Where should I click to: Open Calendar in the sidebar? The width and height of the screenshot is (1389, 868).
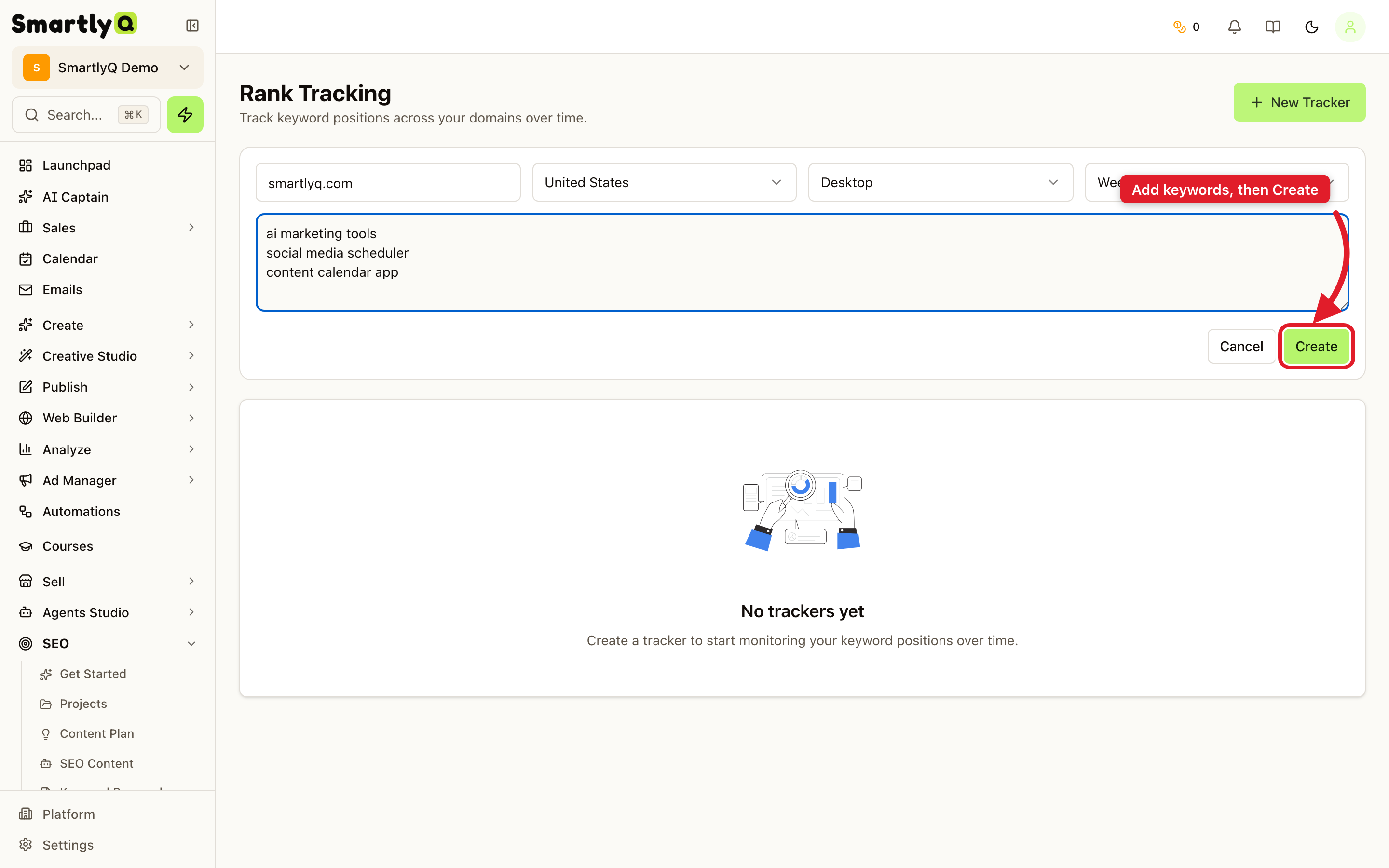[70, 259]
